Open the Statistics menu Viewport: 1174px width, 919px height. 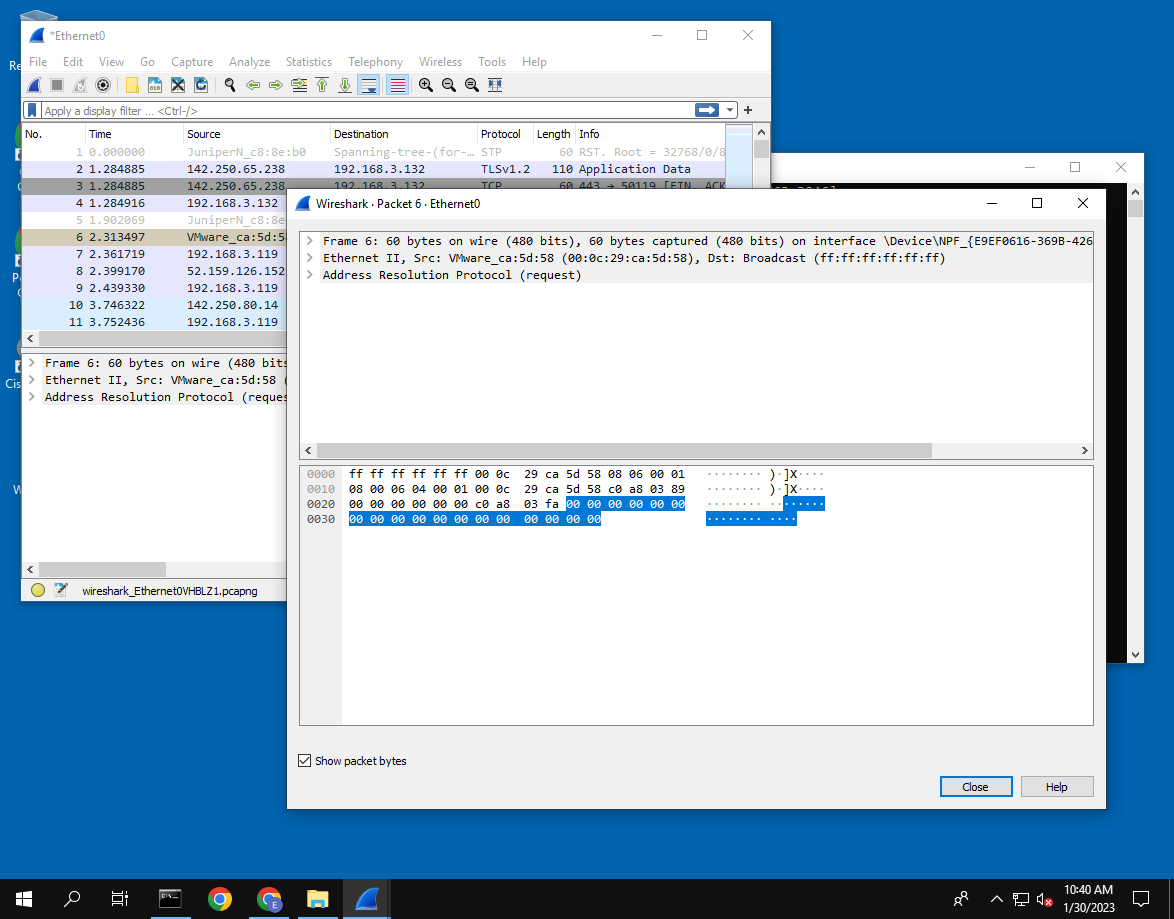click(x=308, y=62)
